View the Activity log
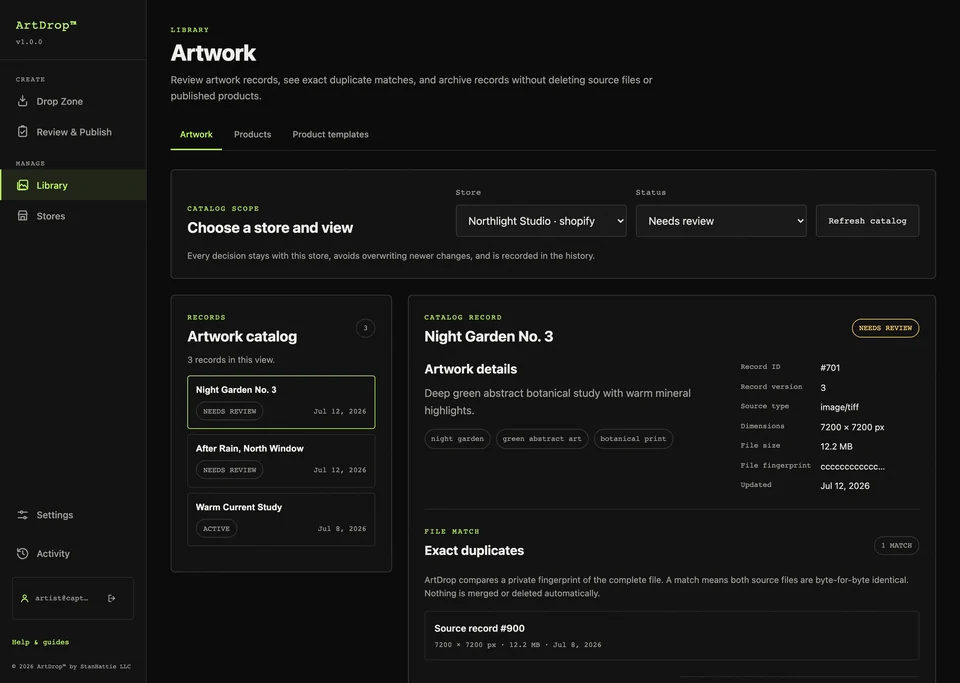 (73, 553)
